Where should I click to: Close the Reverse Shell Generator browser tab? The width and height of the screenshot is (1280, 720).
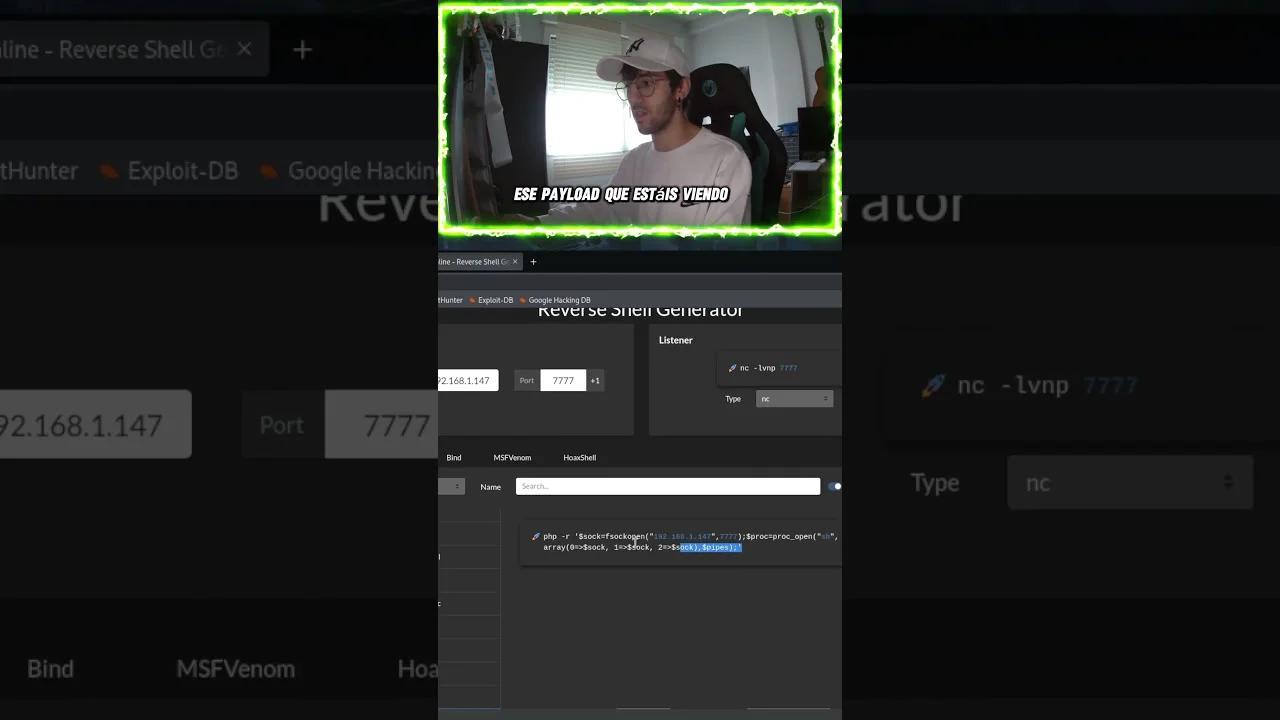click(515, 262)
